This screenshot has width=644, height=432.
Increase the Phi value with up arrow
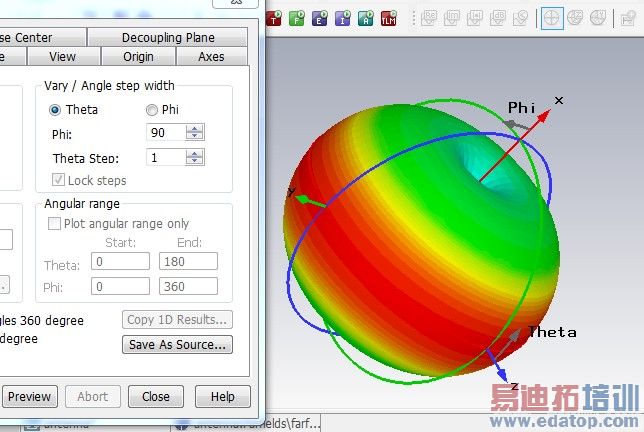coord(195,129)
